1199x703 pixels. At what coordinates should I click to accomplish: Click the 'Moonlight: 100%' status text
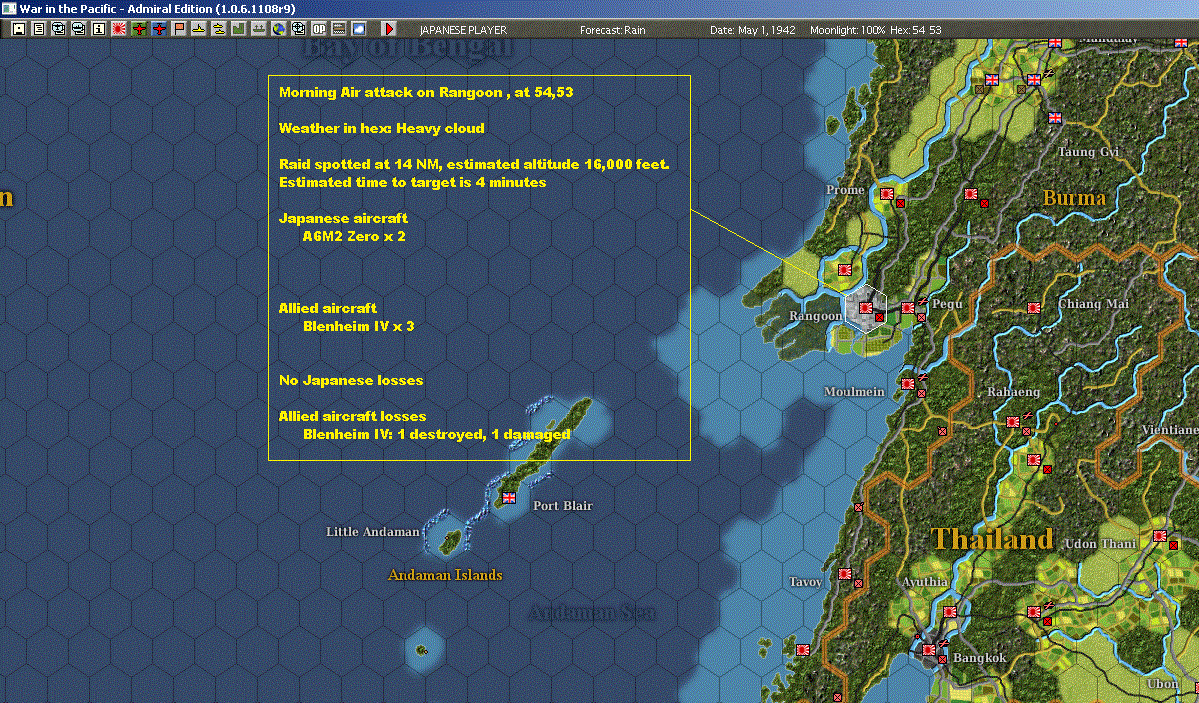pyautogui.click(x=847, y=30)
